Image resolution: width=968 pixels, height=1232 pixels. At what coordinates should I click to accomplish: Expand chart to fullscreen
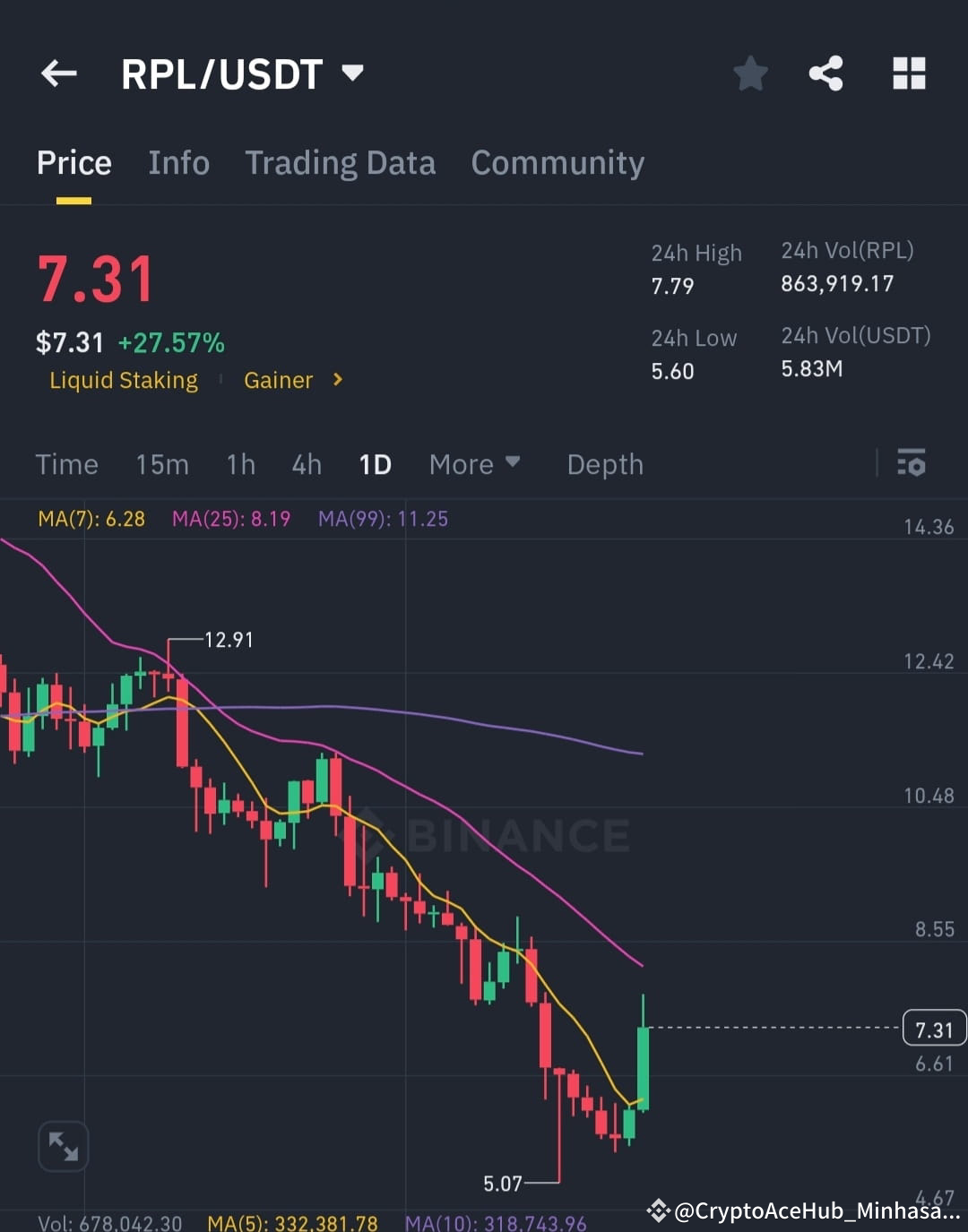pos(64,1146)
